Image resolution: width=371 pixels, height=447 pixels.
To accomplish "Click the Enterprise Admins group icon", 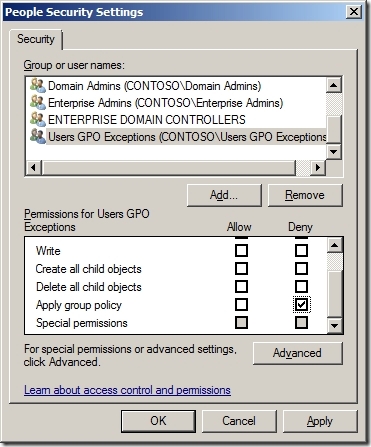I will point(38,103).
